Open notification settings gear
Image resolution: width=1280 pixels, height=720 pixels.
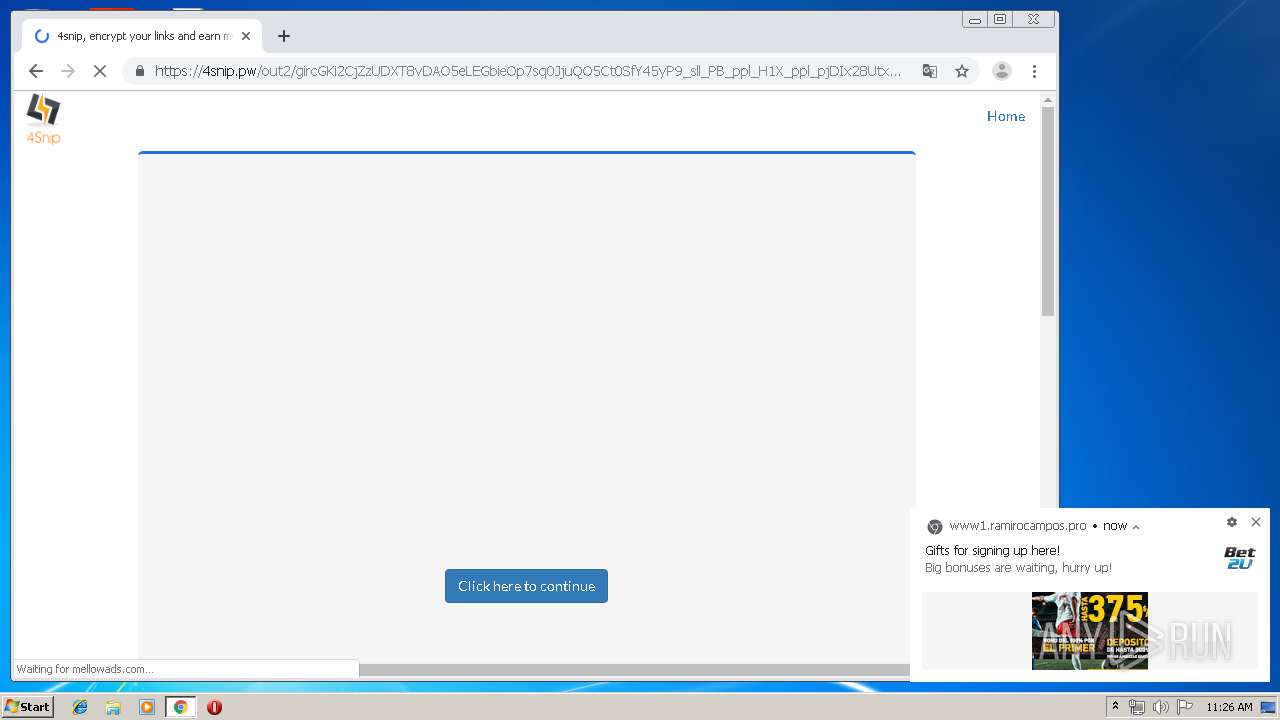(1232, 522)
